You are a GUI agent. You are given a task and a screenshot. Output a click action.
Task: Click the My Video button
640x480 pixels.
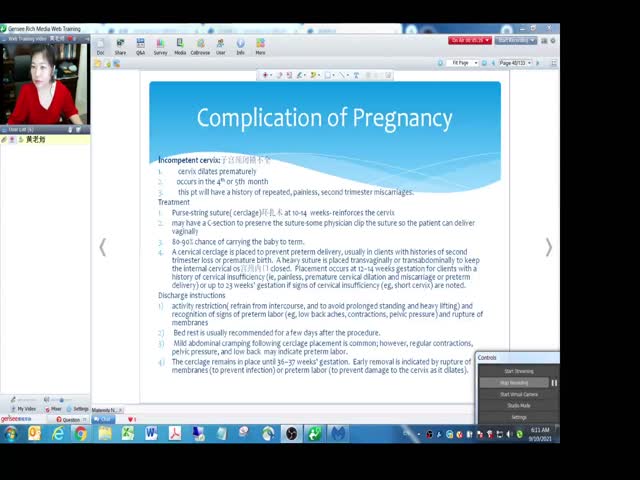click(x=24, y=409)
